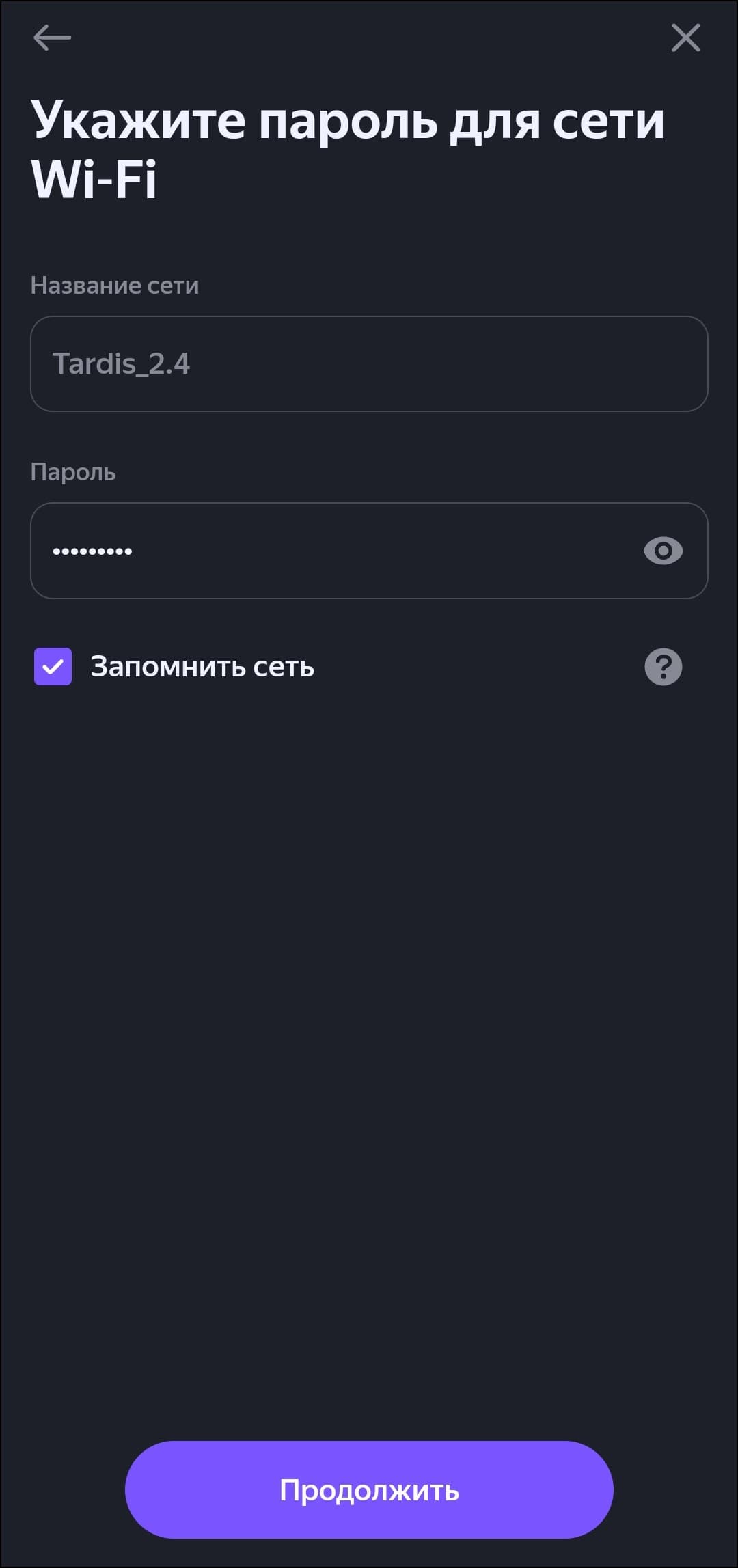Go back using the left arrow
The image size is (738, 1568).
52,38
